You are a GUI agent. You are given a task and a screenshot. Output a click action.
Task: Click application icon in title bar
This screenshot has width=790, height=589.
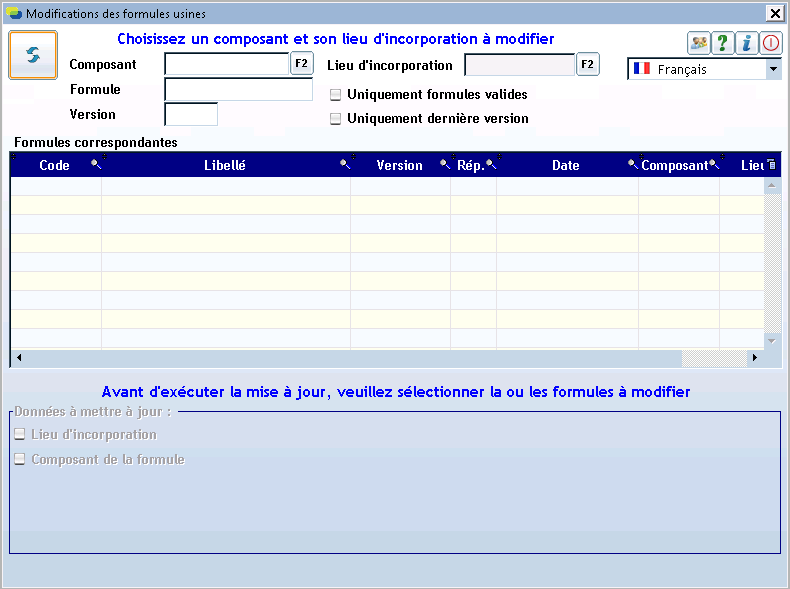coord(14,13)
